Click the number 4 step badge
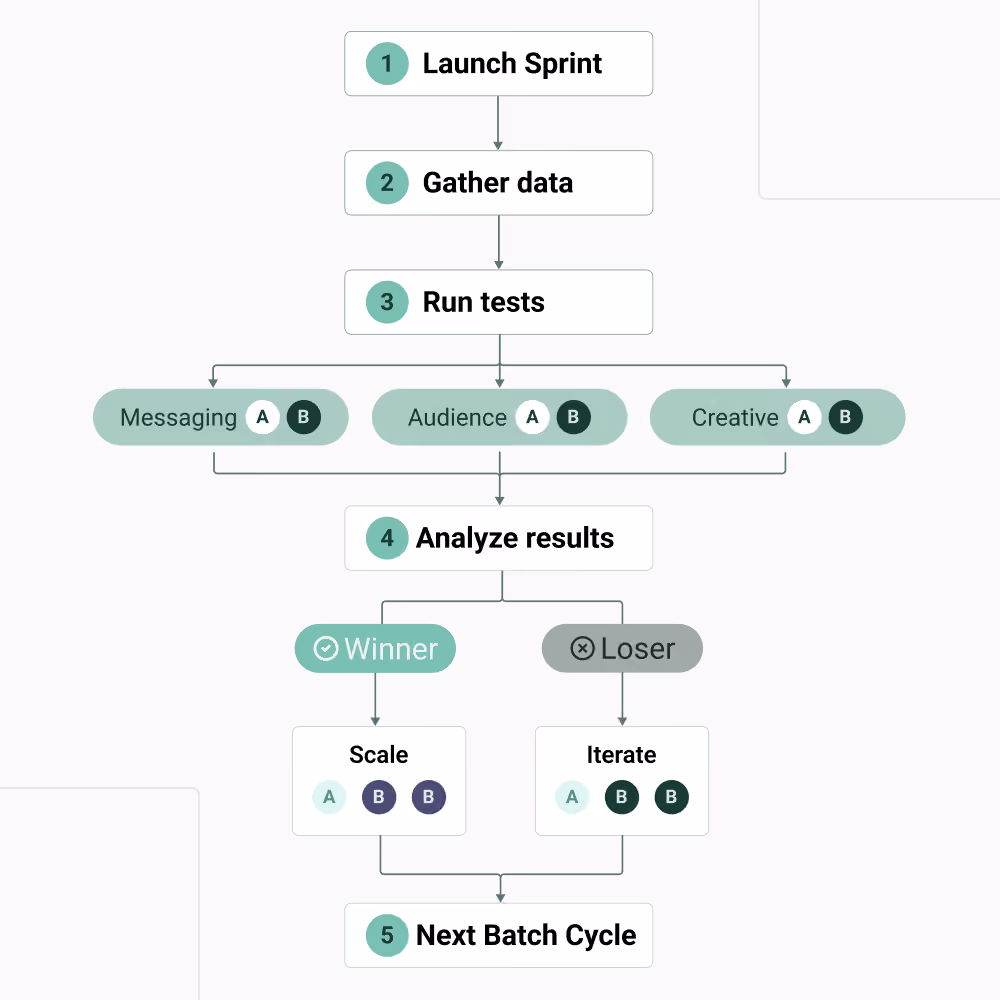This screenshot has height=1000, width=1000. coord(387,538)
